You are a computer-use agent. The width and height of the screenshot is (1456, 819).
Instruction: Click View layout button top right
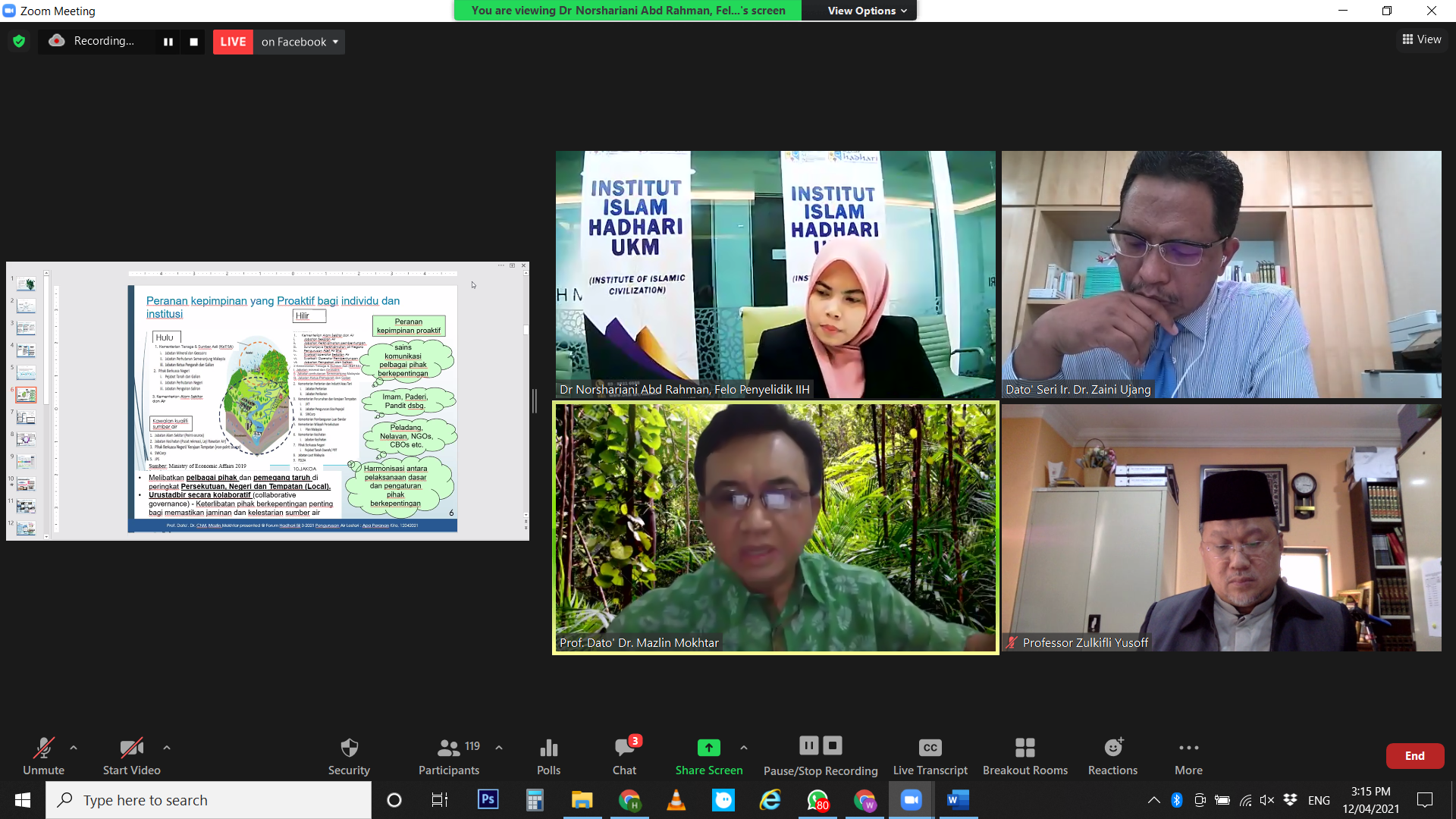point(1422,39)
